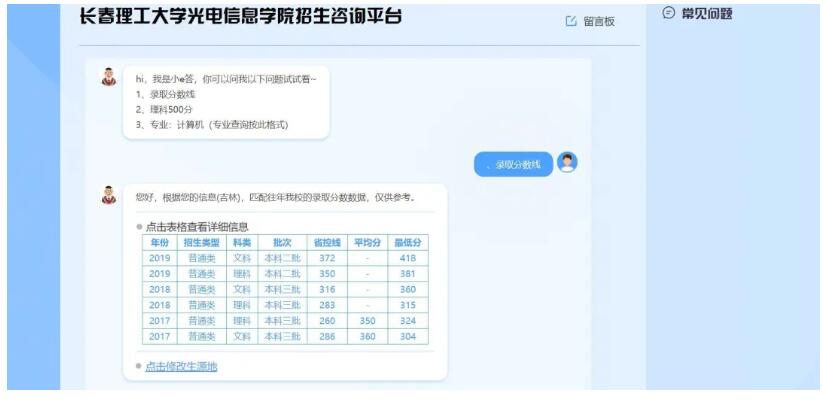Click minimum score cell 381
823x401 pixels.
[408, 273]
